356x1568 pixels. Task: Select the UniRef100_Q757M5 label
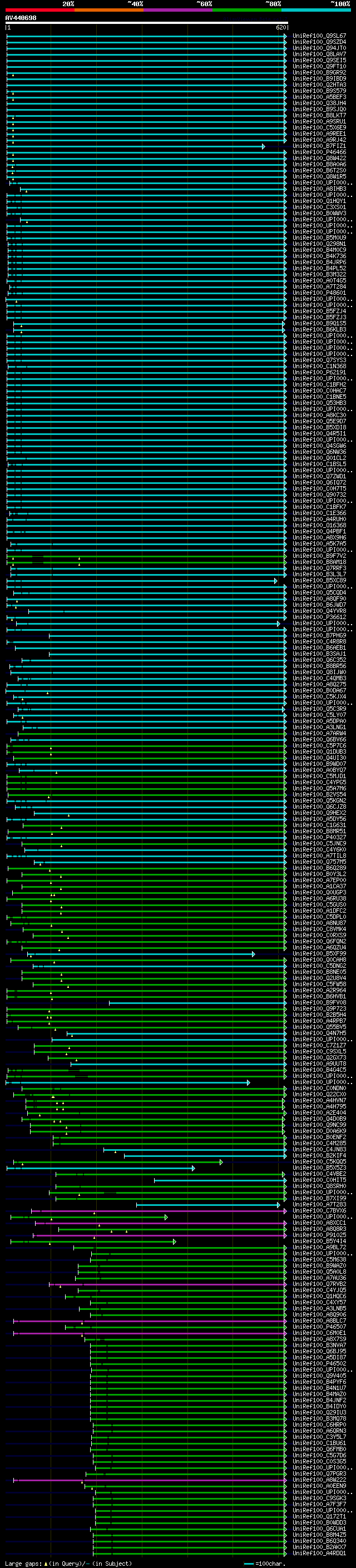coord(319,862)
